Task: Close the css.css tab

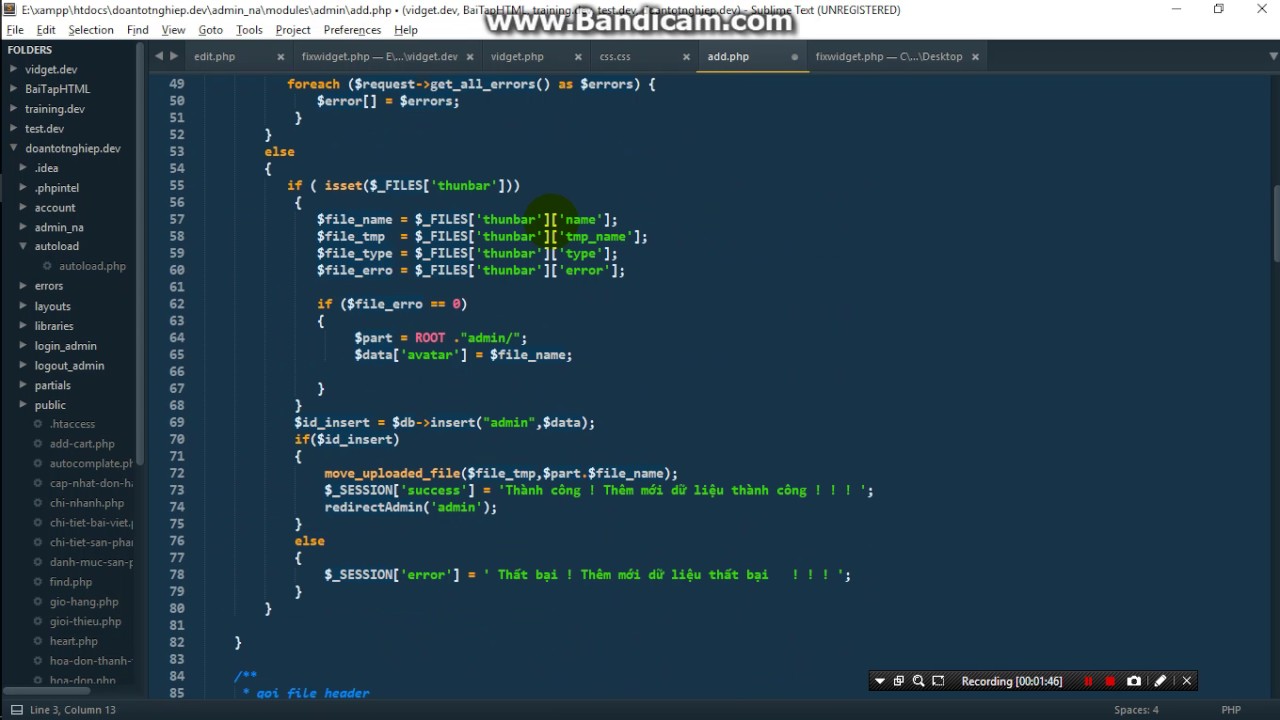Action: point(686,57)
